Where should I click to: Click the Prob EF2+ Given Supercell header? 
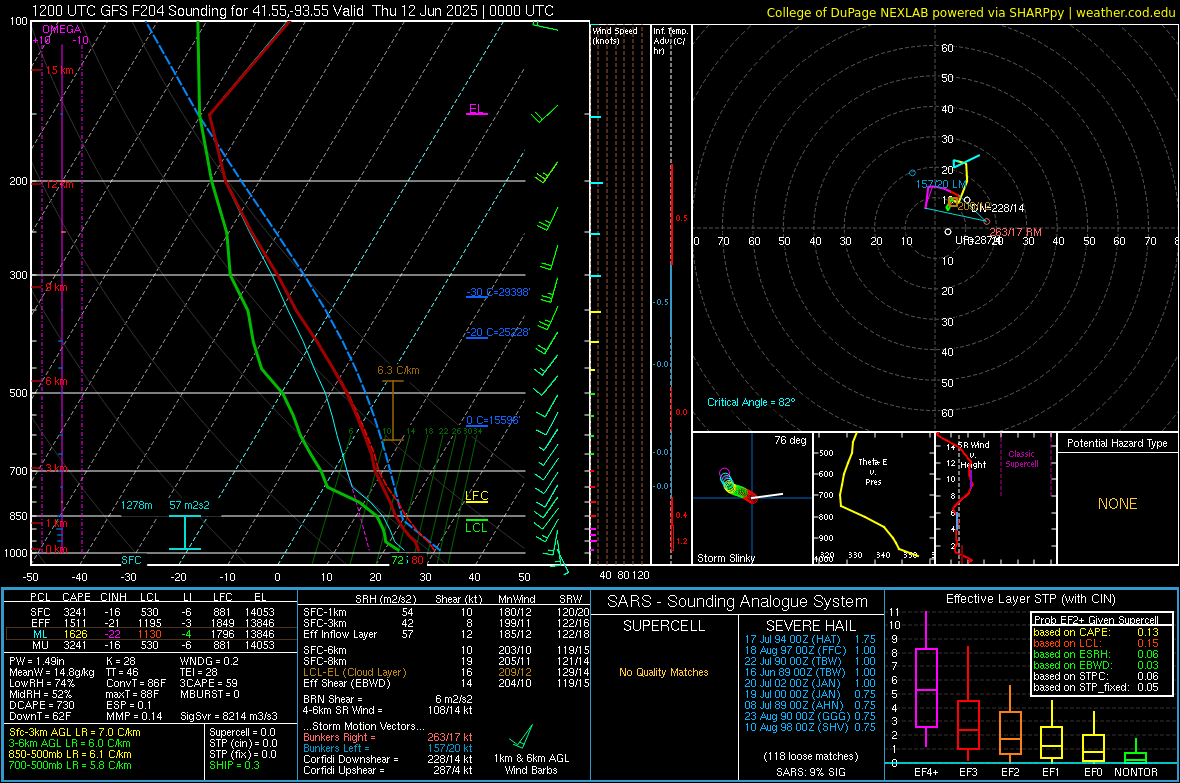point(1096,620)
